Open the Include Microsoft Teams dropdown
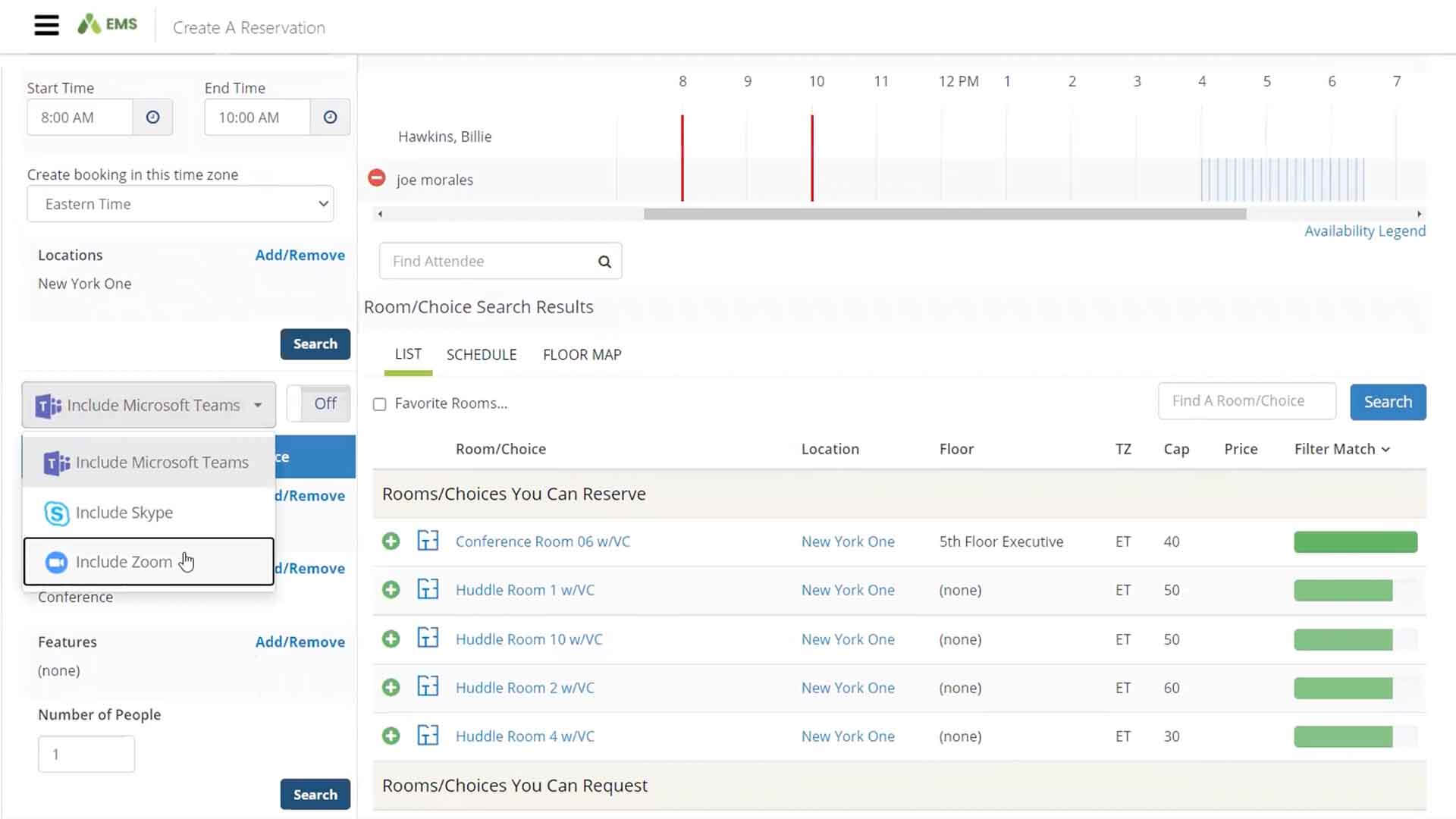Image resolution: width=1456 pixels, height=819 pixels. [x=148, y=405]
